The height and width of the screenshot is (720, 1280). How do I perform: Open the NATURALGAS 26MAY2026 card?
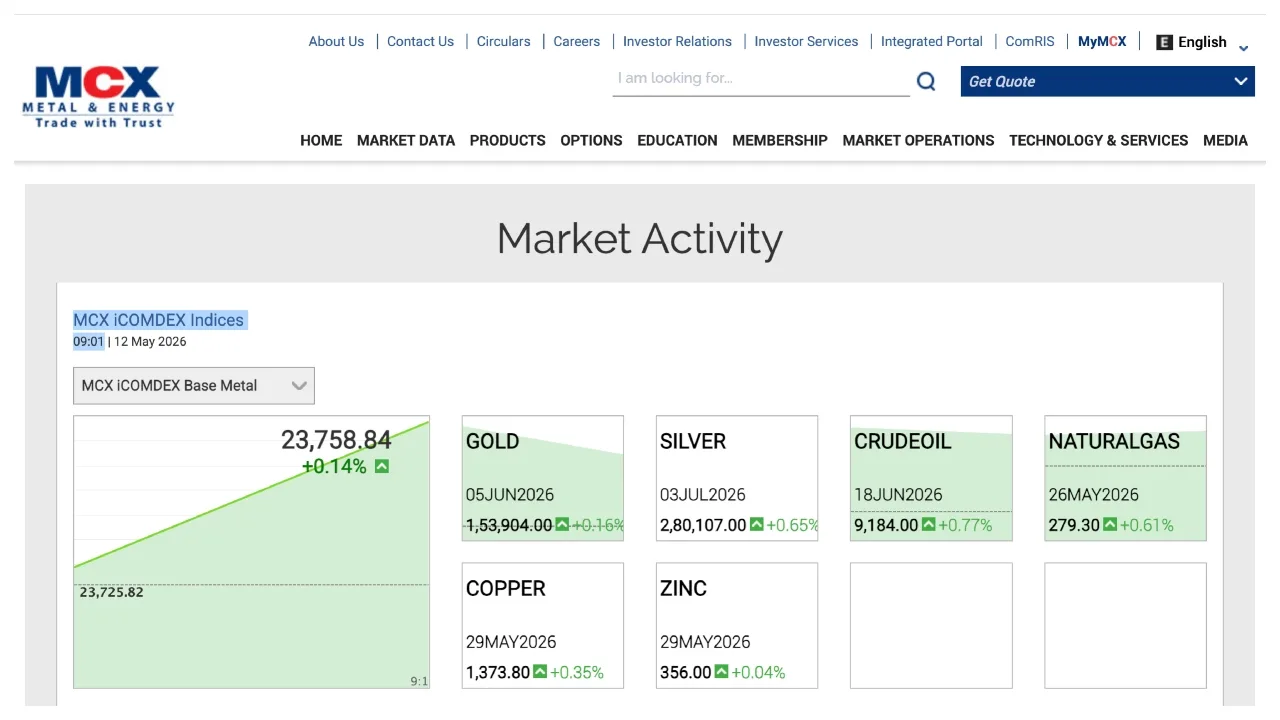tap(1125, 479)
